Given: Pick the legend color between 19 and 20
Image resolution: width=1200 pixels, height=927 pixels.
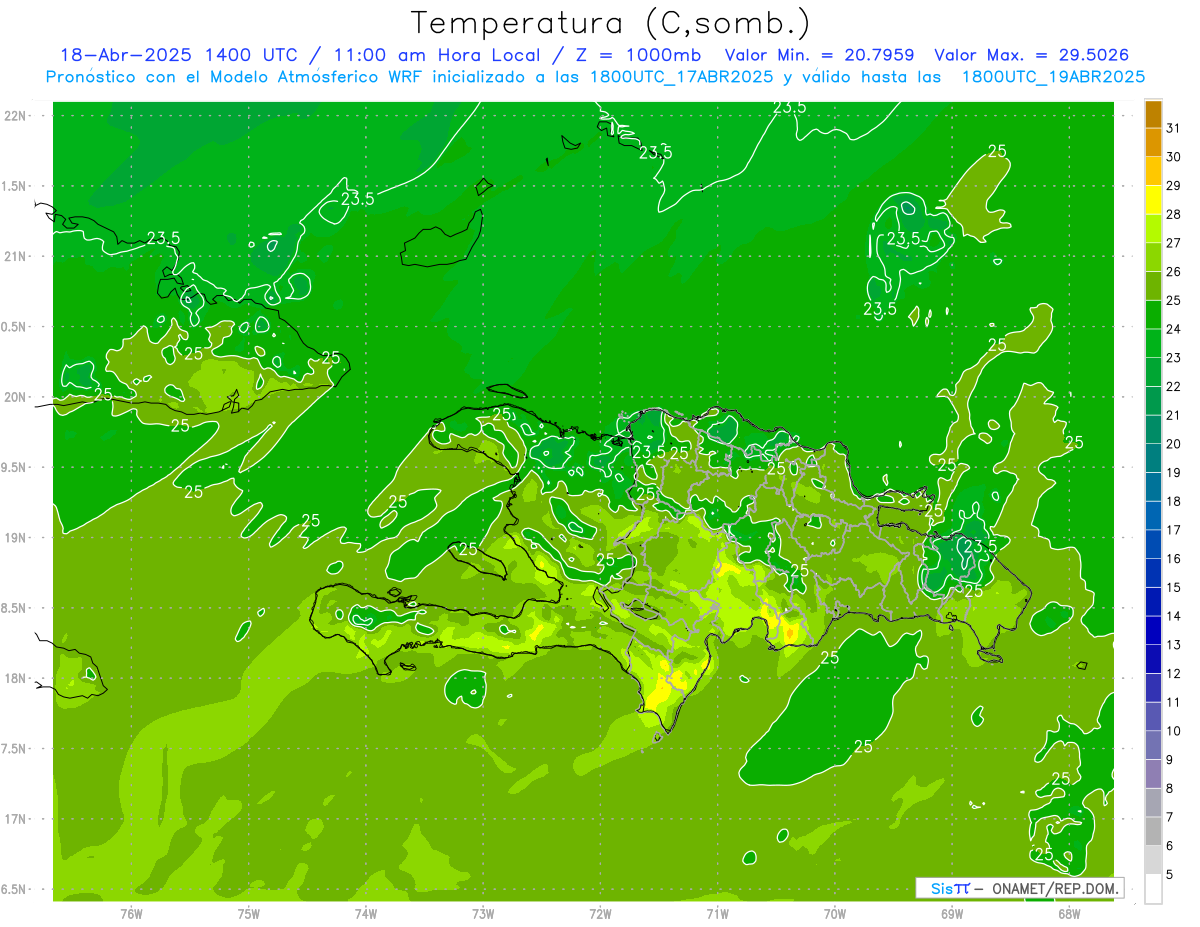Looking at the screenshot, I should (x=1153, y=458).
